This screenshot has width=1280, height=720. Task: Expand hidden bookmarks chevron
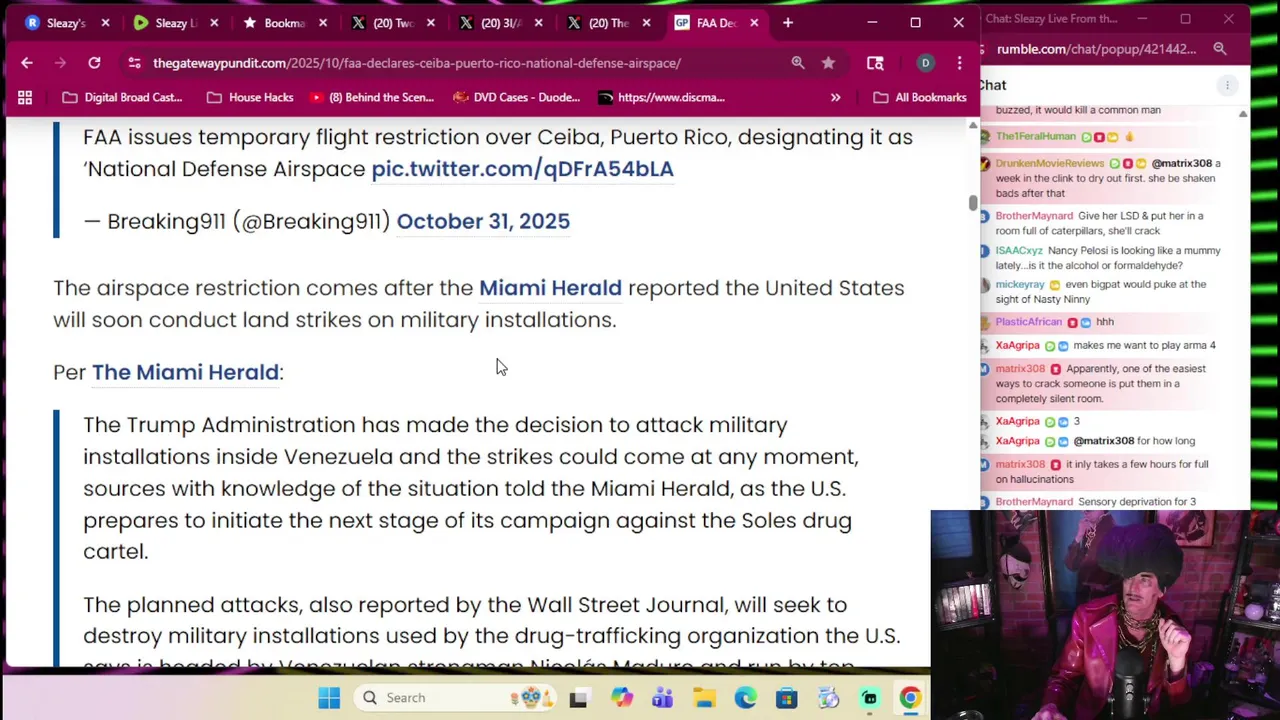835,97
